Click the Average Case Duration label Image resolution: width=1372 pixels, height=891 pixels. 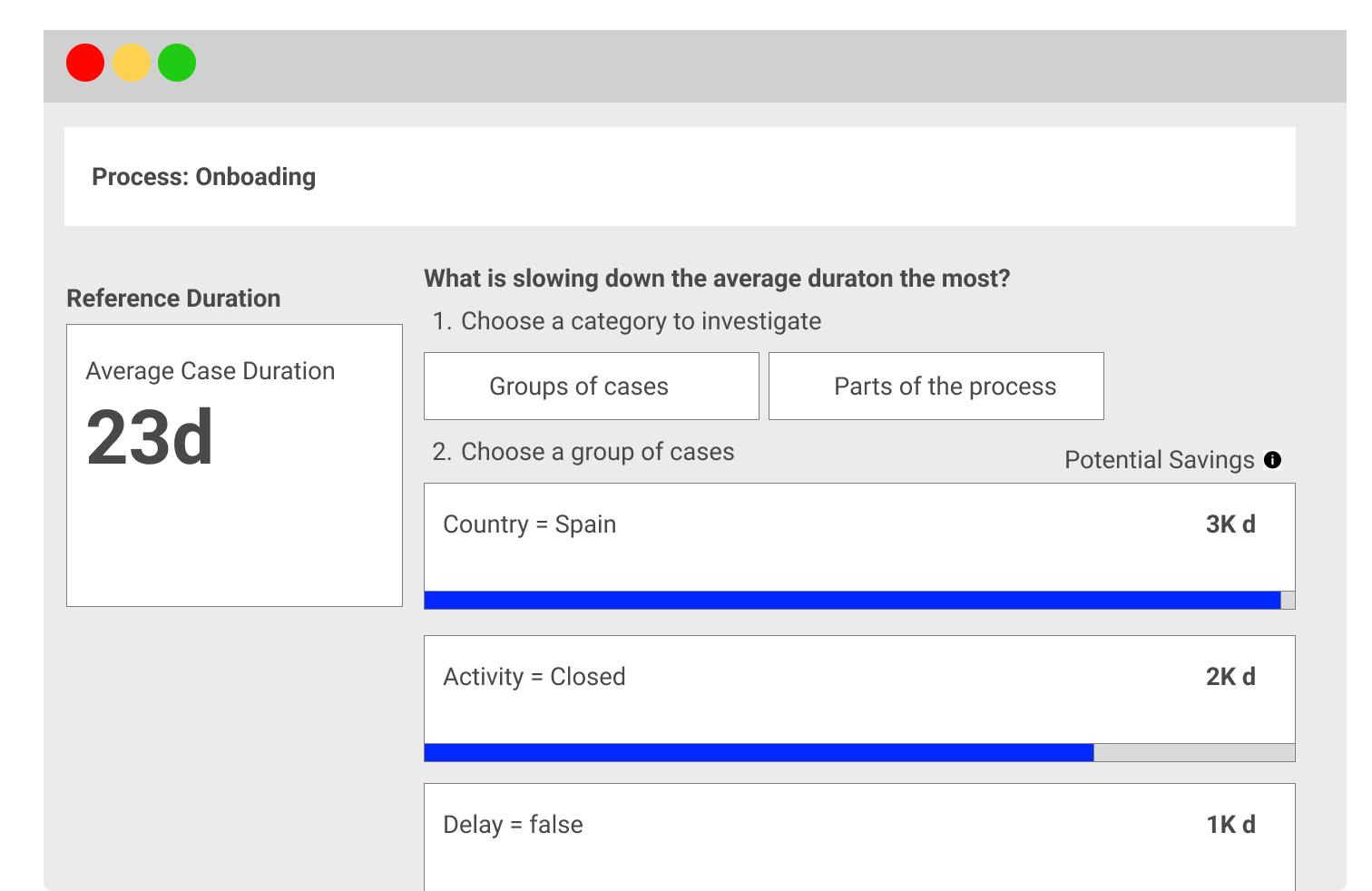(x=210, y=371)
